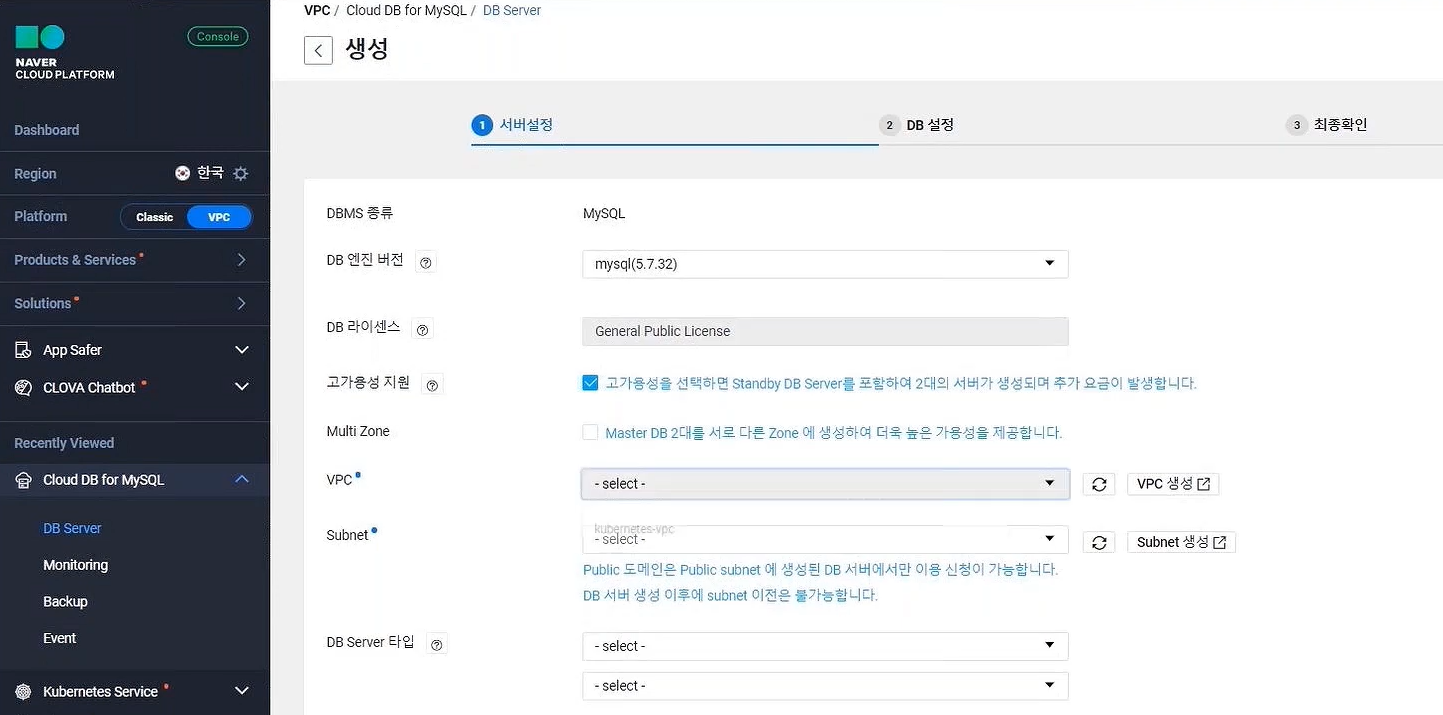Expand App Safer menu arrow
Screen dimensions: 1443x715
pyautogui.click(x=241, y=350)
